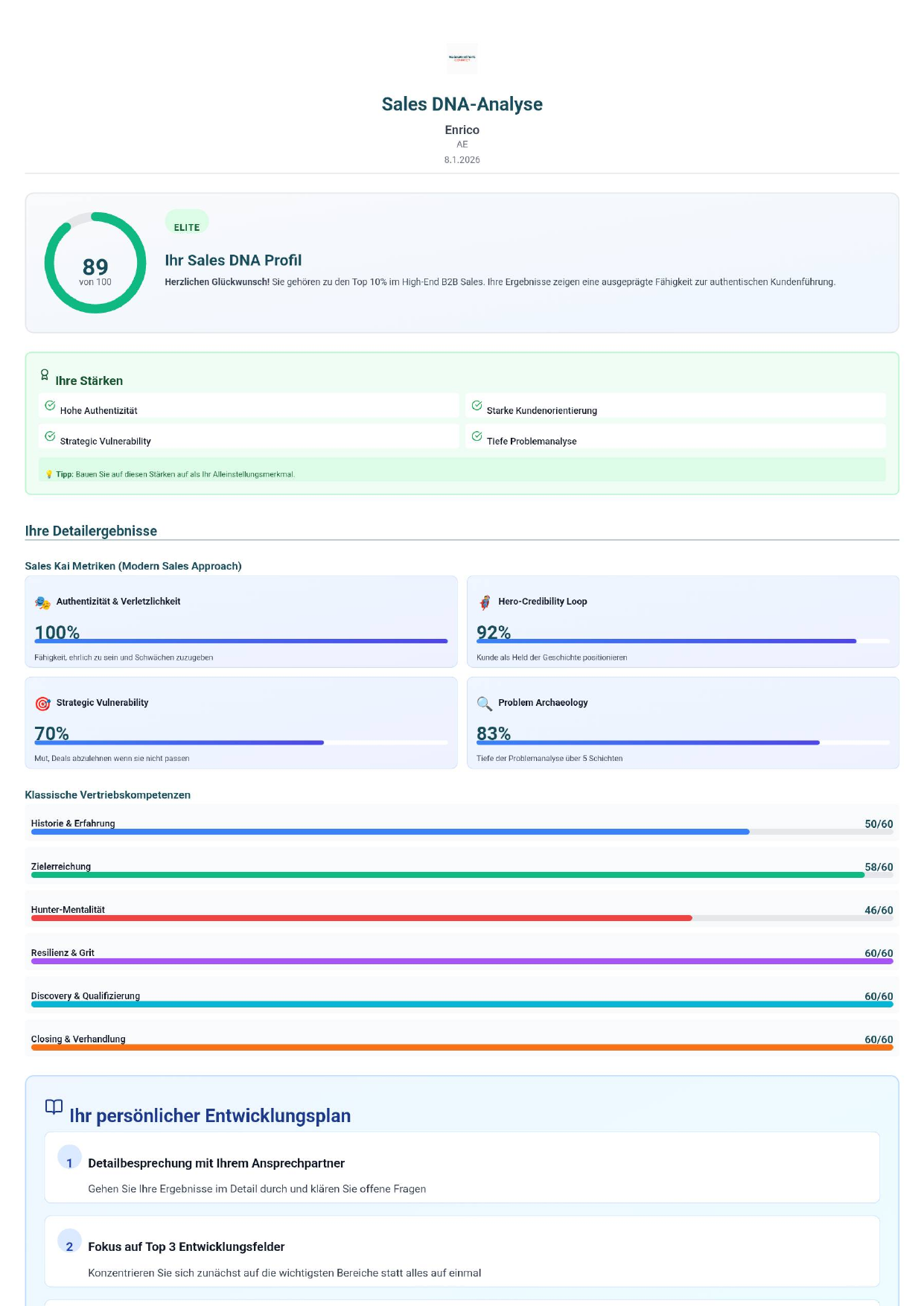Open the Detailbesprechung mit Ihrem Ansprechpartner step
The width and height of the screenshot is (924, 1306).
[216, 1163]
